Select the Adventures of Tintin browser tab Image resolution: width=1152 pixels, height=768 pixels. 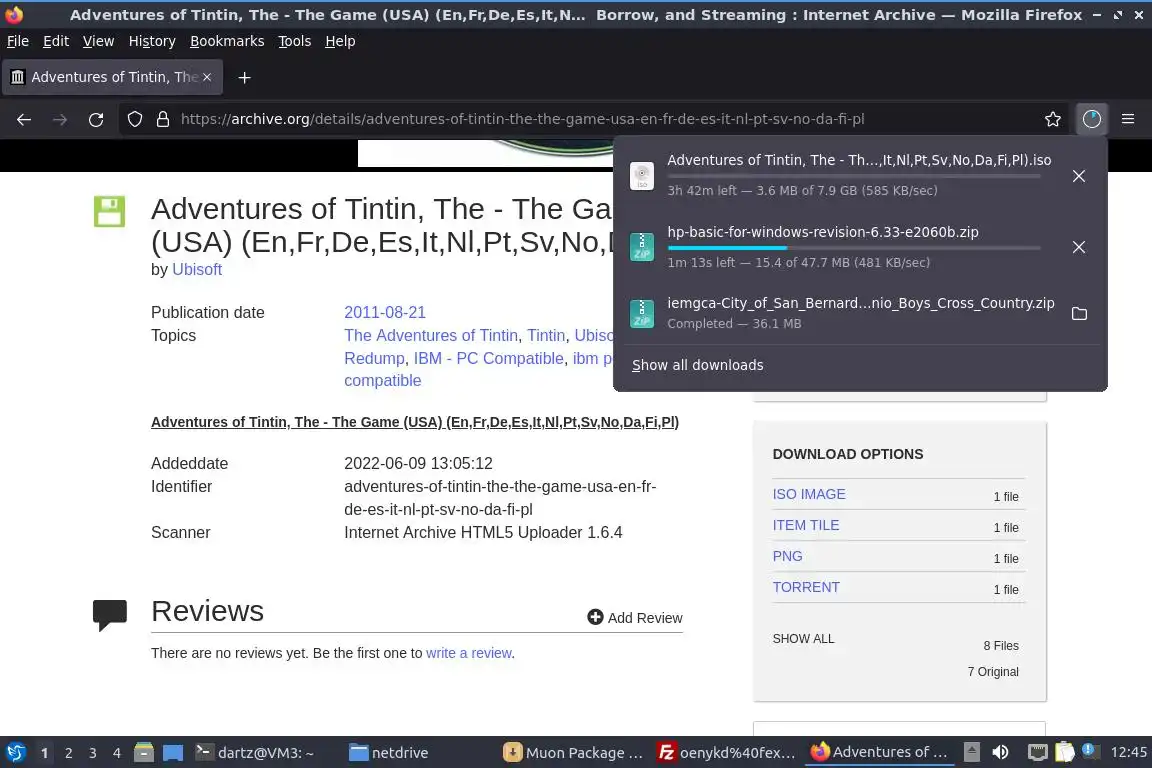click(112, 77)
